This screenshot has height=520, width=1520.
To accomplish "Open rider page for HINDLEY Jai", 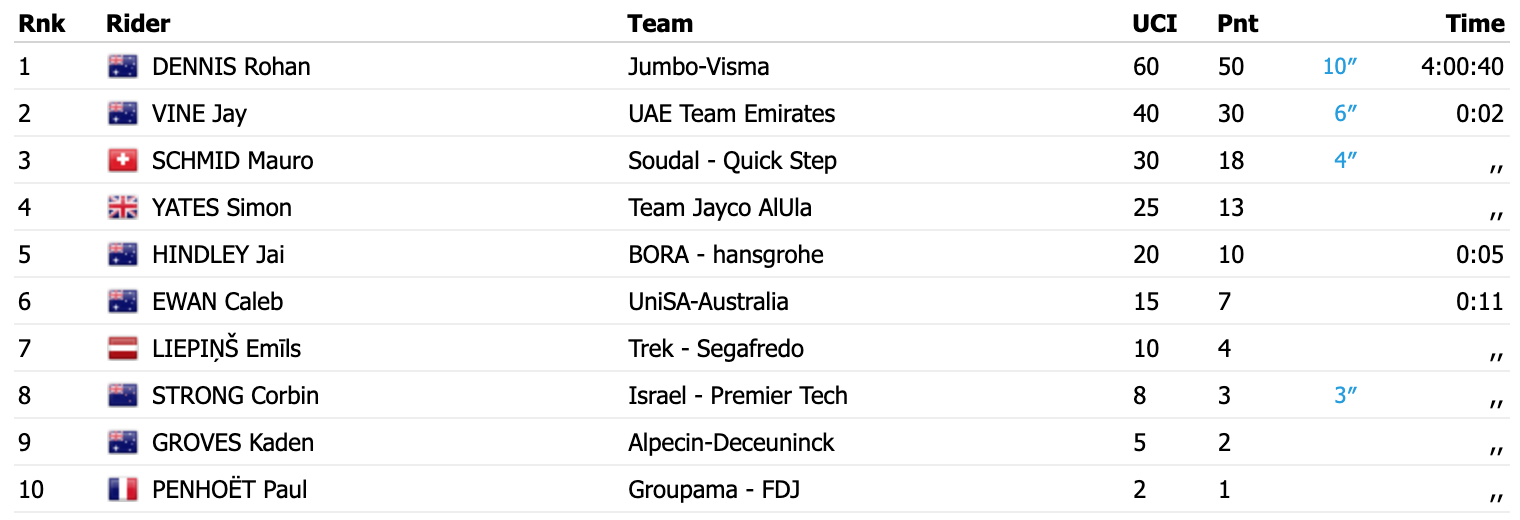I will tap(218, 255).
